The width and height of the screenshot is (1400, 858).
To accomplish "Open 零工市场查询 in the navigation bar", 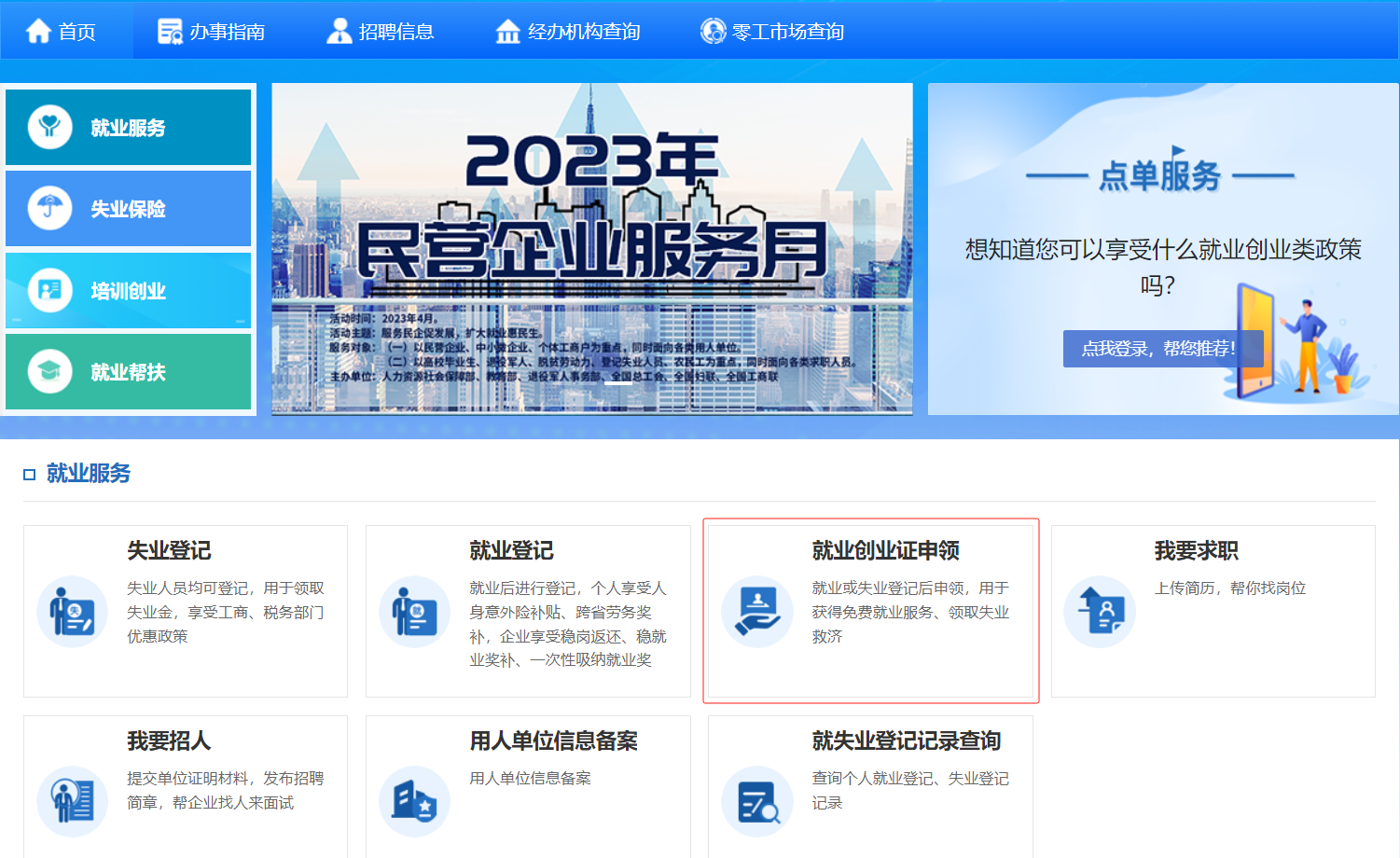I will click(772, 32).
